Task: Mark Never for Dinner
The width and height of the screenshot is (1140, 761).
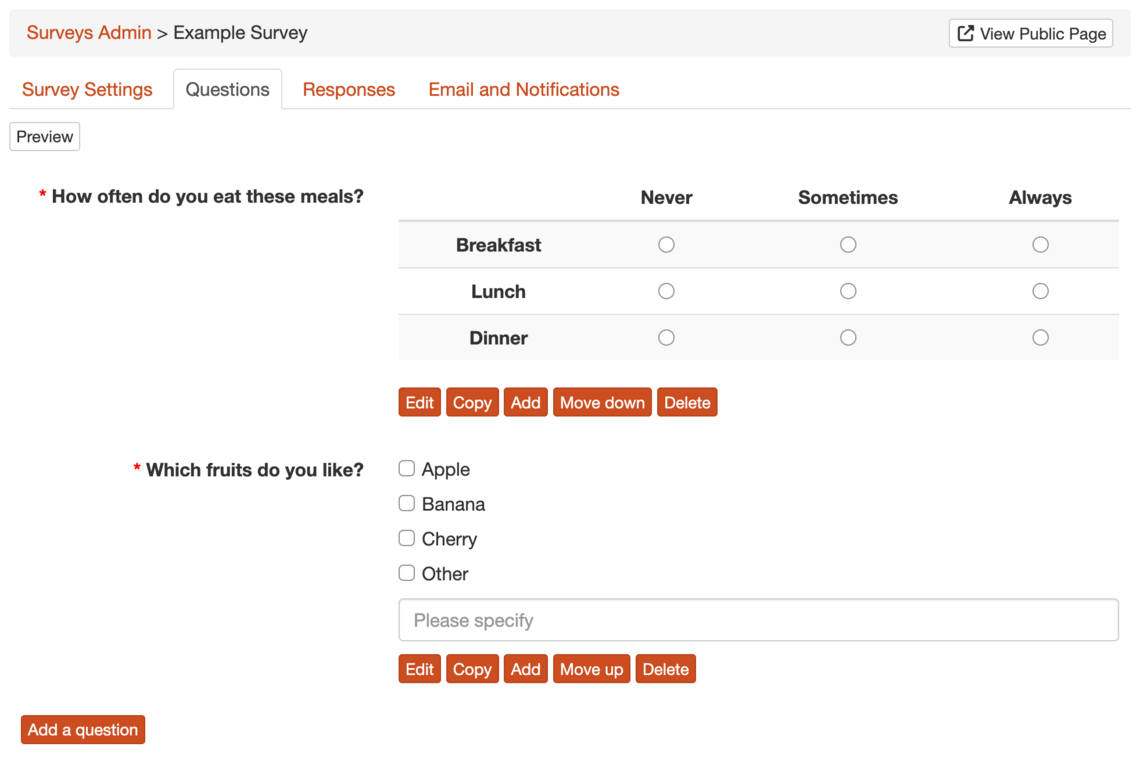Action: [x=666, y=338]
